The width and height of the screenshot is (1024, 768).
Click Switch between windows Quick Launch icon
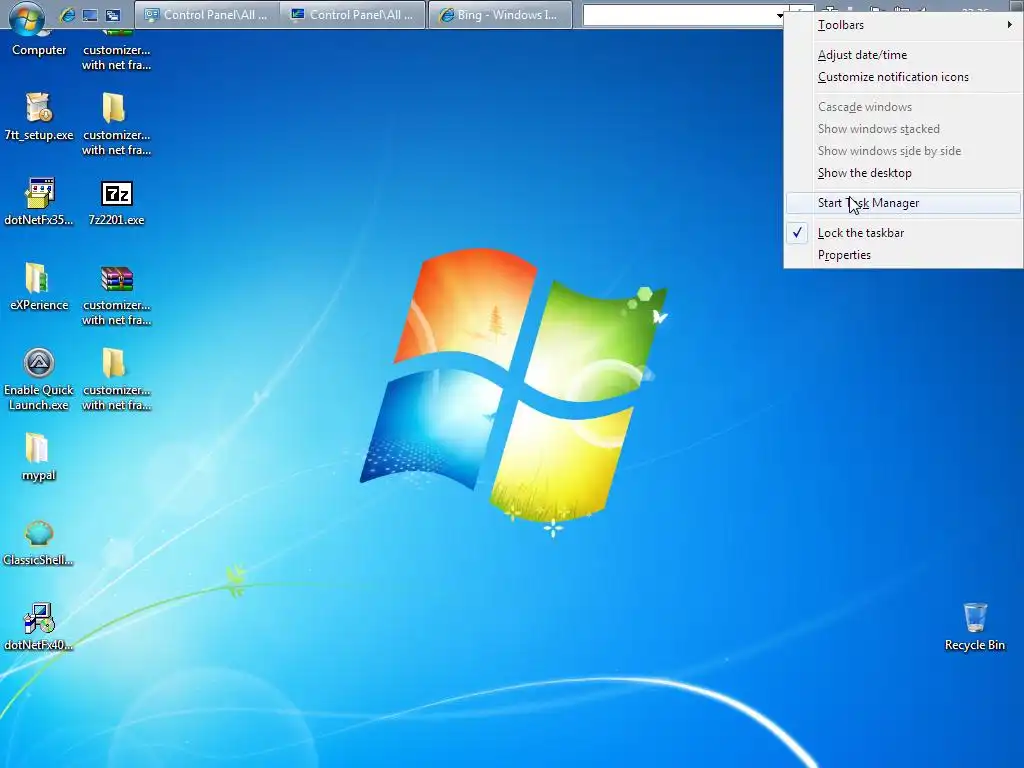coord(113,15)
